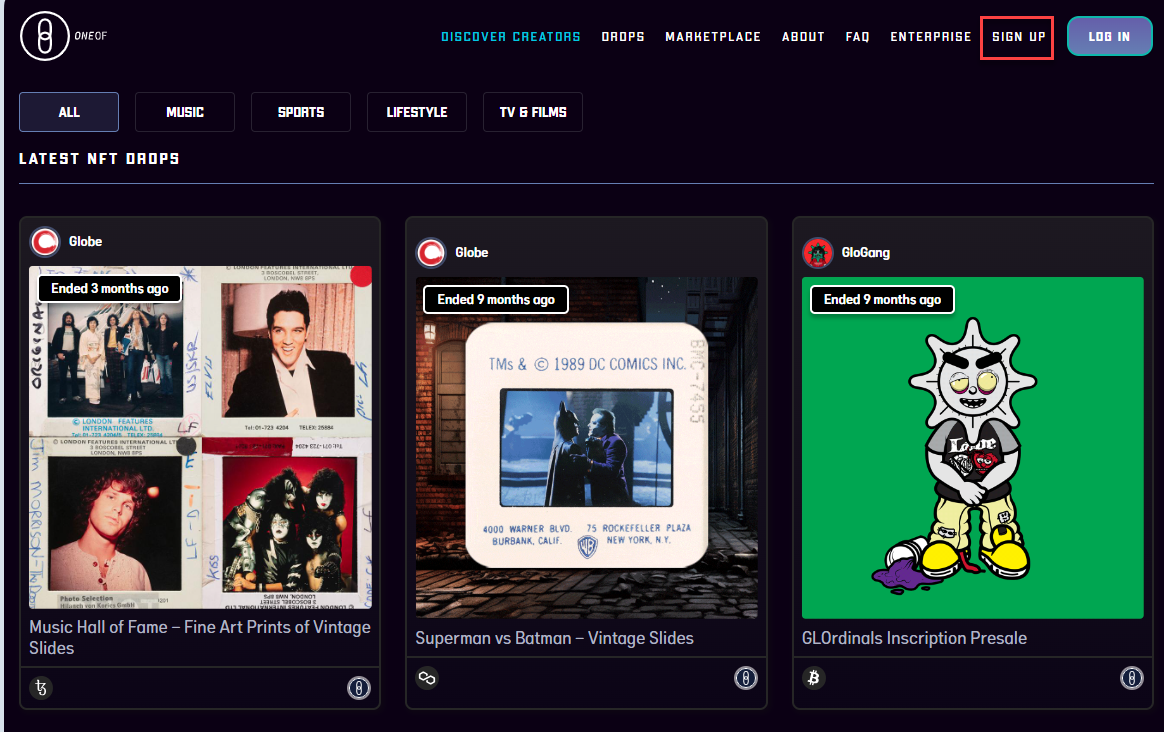
Task: Click OneOf badge icon on Music Hall card
Action: point(359,688)
